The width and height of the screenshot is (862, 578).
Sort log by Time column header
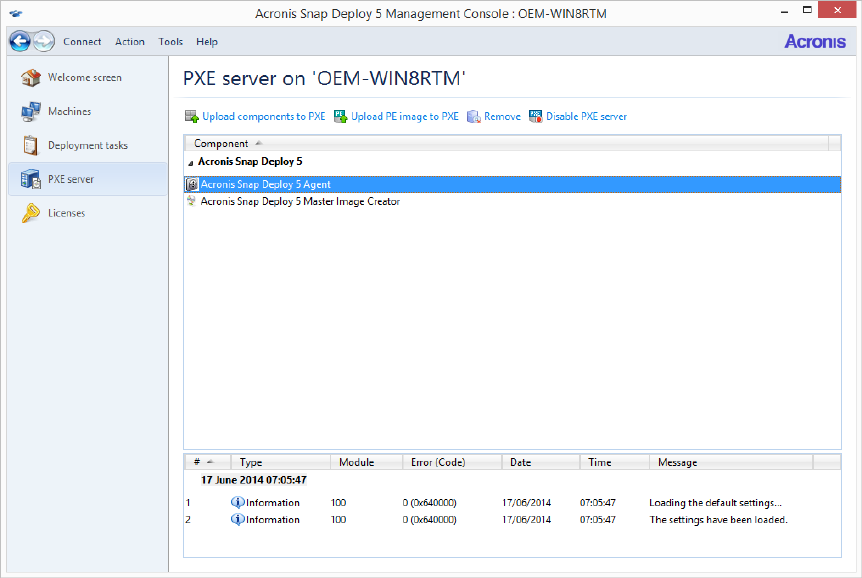click(x=615, y=463)
